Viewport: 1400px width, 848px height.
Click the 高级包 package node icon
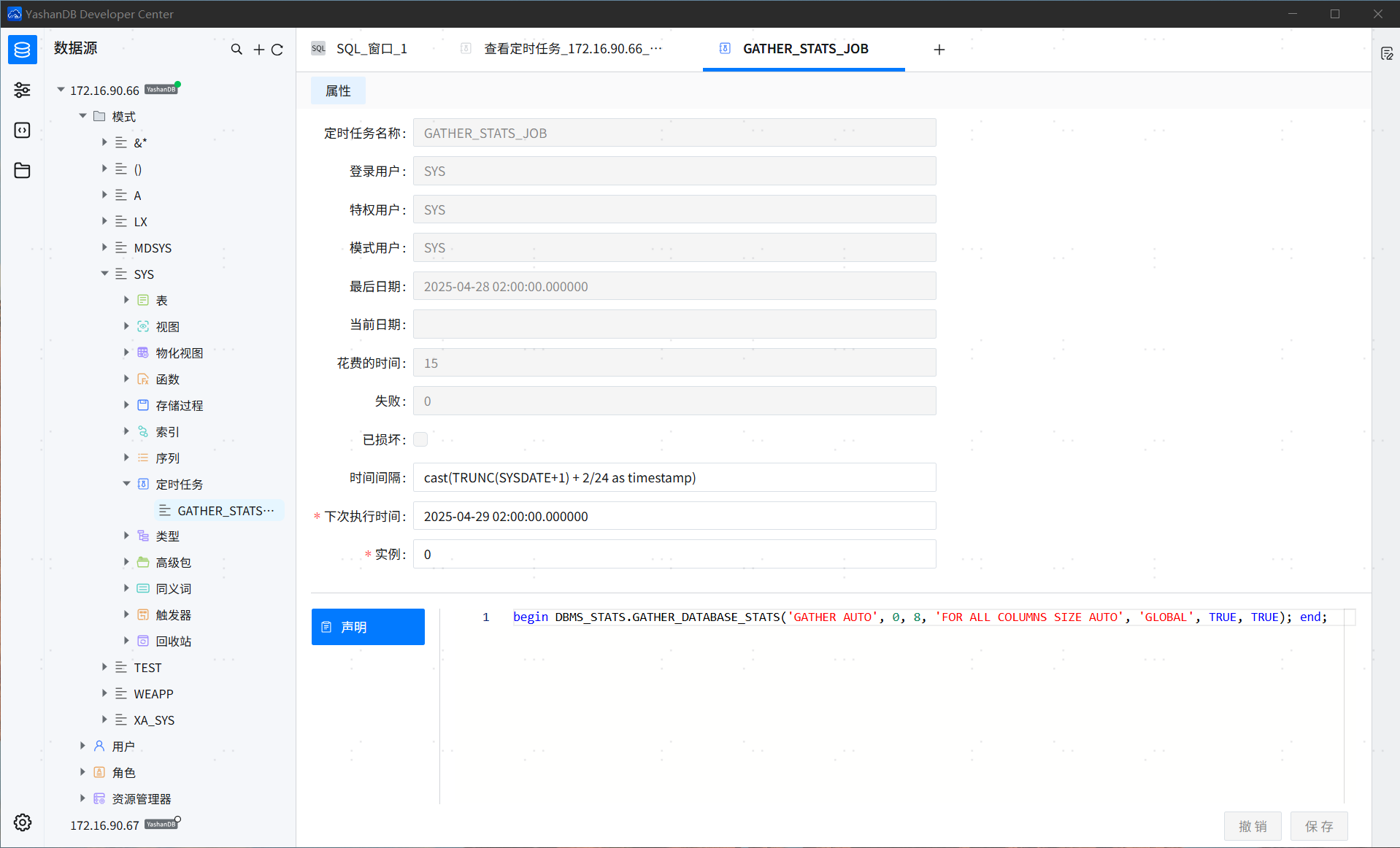143,562
